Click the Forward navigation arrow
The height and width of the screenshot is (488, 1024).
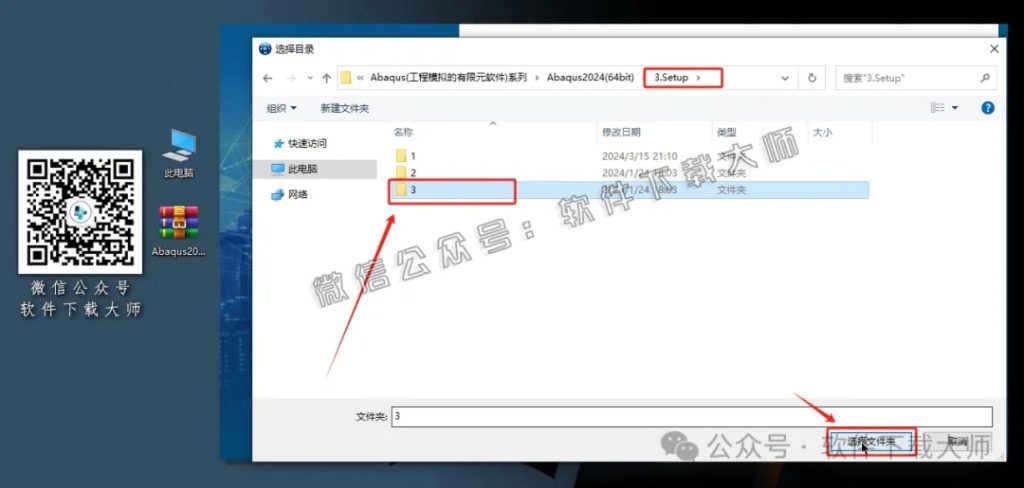(291, 78)
